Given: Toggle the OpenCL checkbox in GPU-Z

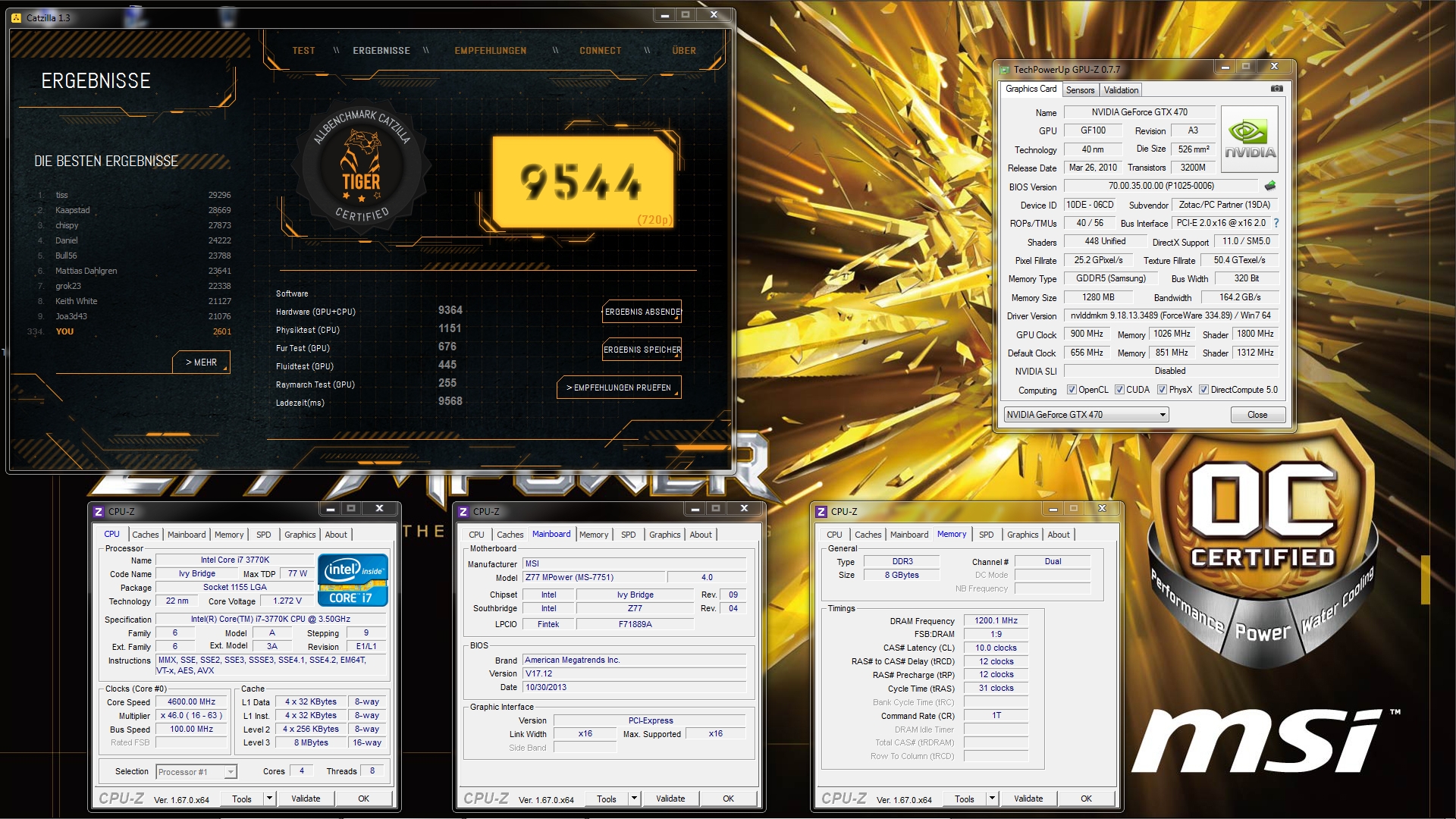Looking at the screenshot, I should pos(1072,390).
